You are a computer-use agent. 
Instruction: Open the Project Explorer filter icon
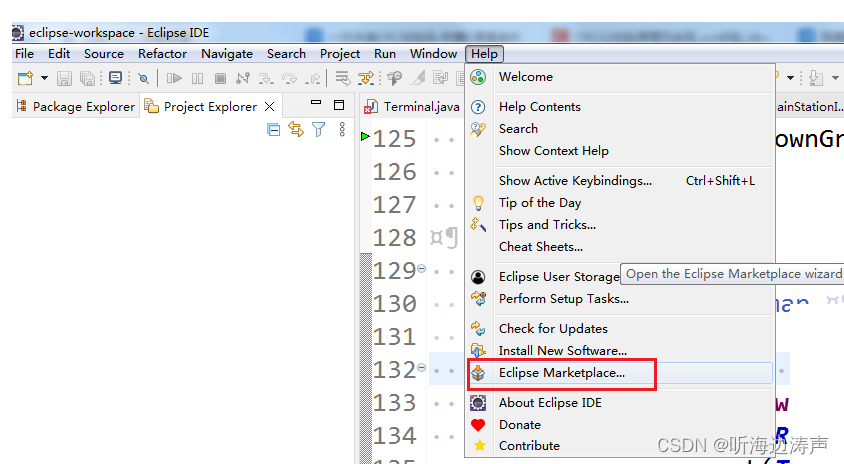tap(319, 129)
